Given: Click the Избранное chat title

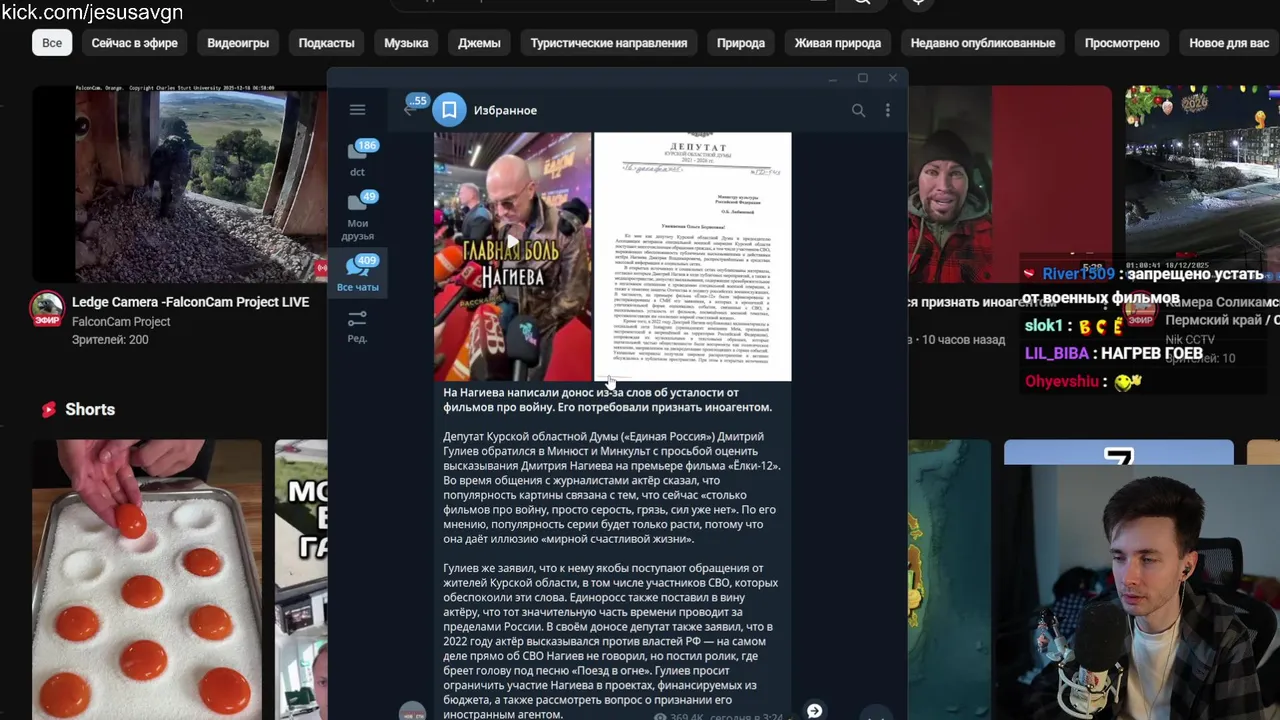Looking at the screenshot, I should point(505,110).
